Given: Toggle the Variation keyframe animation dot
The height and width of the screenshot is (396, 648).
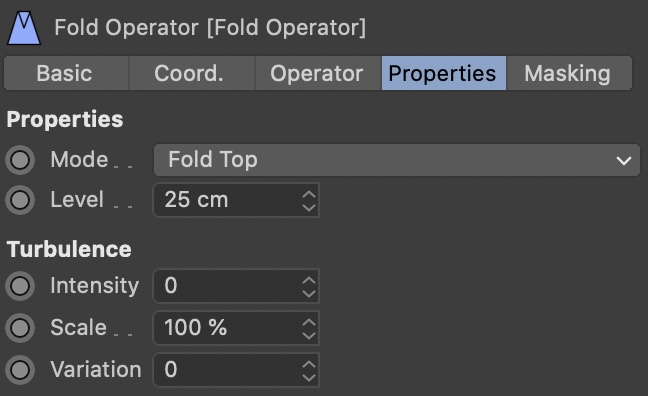Looking at the screenshot, I should coord(20,370).
